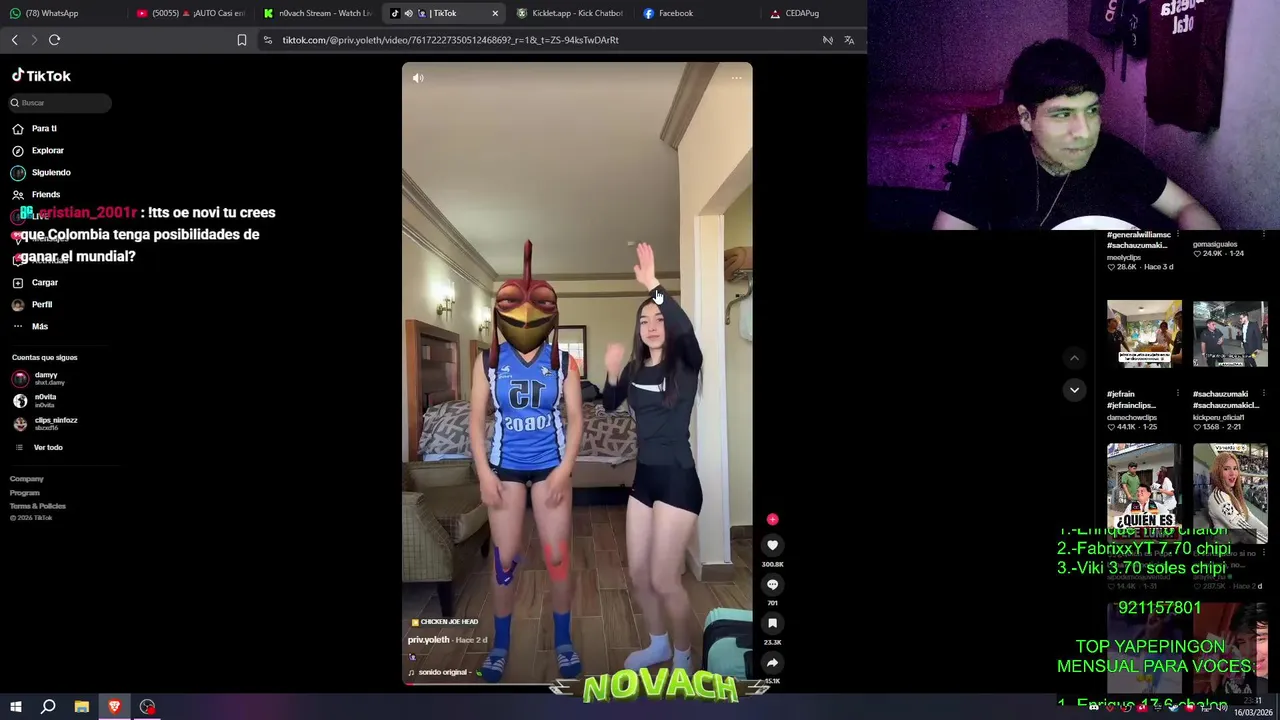Switch to the YouTube '¡AUTO Casi' tab
The height and width of the screenshot is (720, 1280).
(x=190, y=13)
